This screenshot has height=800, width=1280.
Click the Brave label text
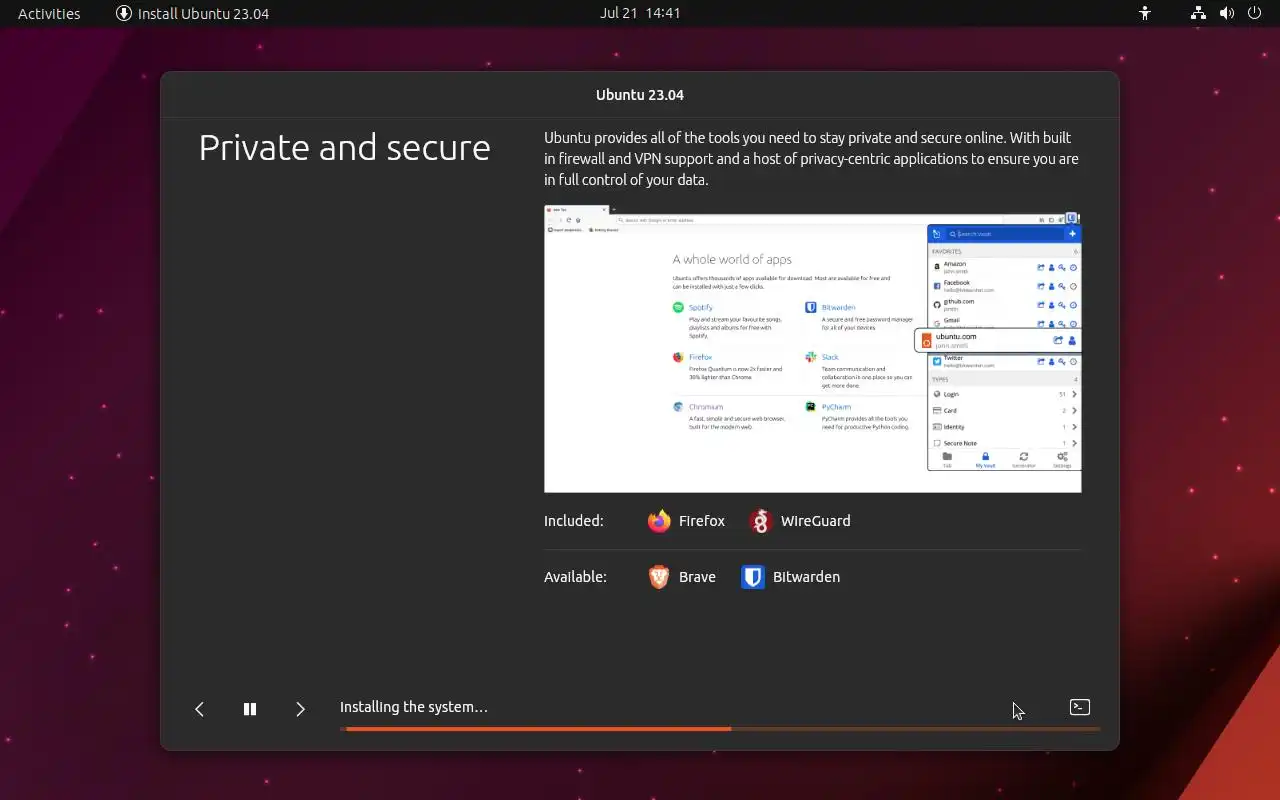(x=698, y=577)
